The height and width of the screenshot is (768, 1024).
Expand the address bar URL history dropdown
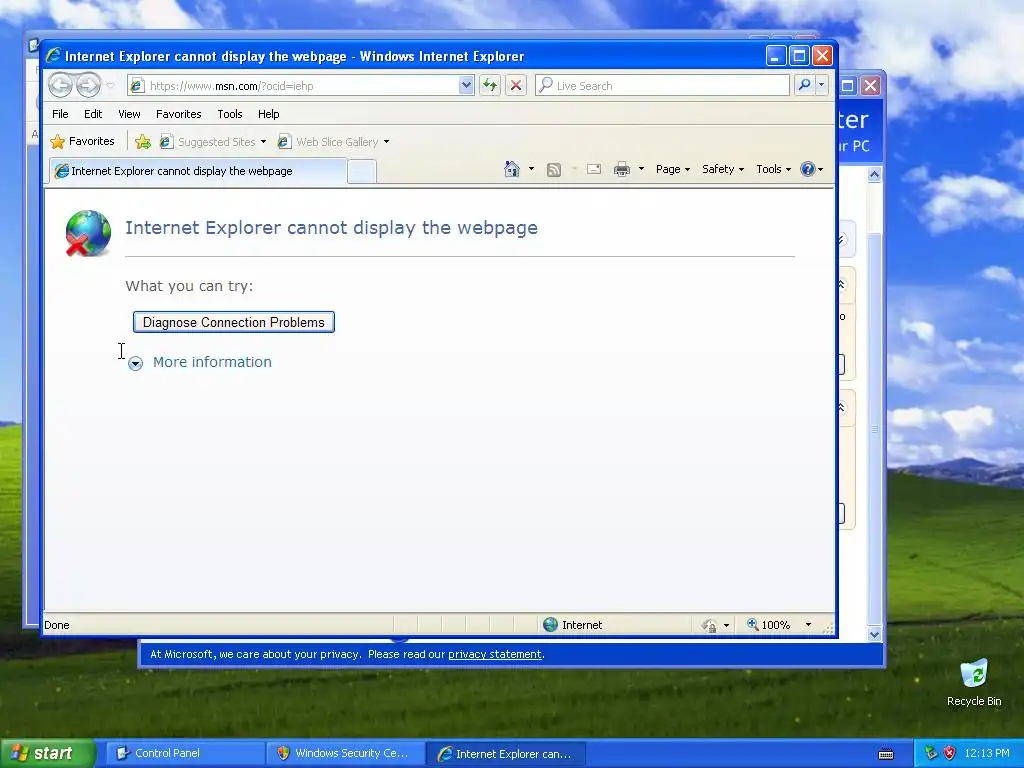click(466, 86)
